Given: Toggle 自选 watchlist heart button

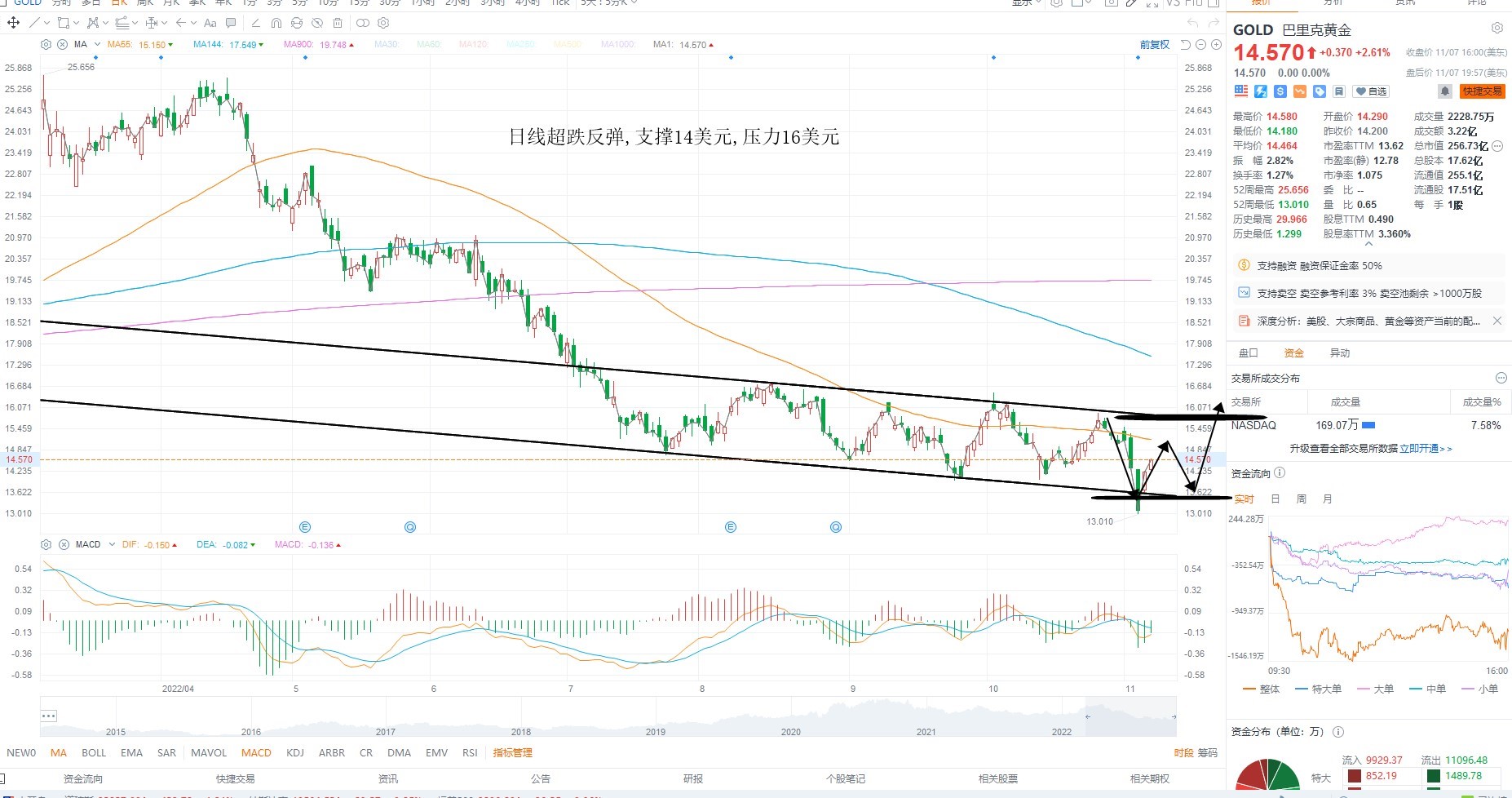Looking at the screenshot, I should point(1371,91).
